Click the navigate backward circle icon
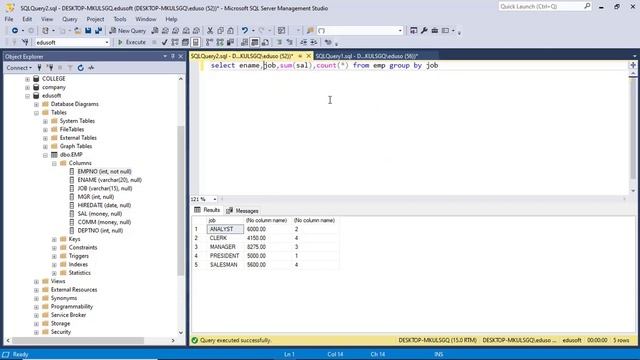The height and width of the screenshot is (360, 640). click(x=15, y=31)
